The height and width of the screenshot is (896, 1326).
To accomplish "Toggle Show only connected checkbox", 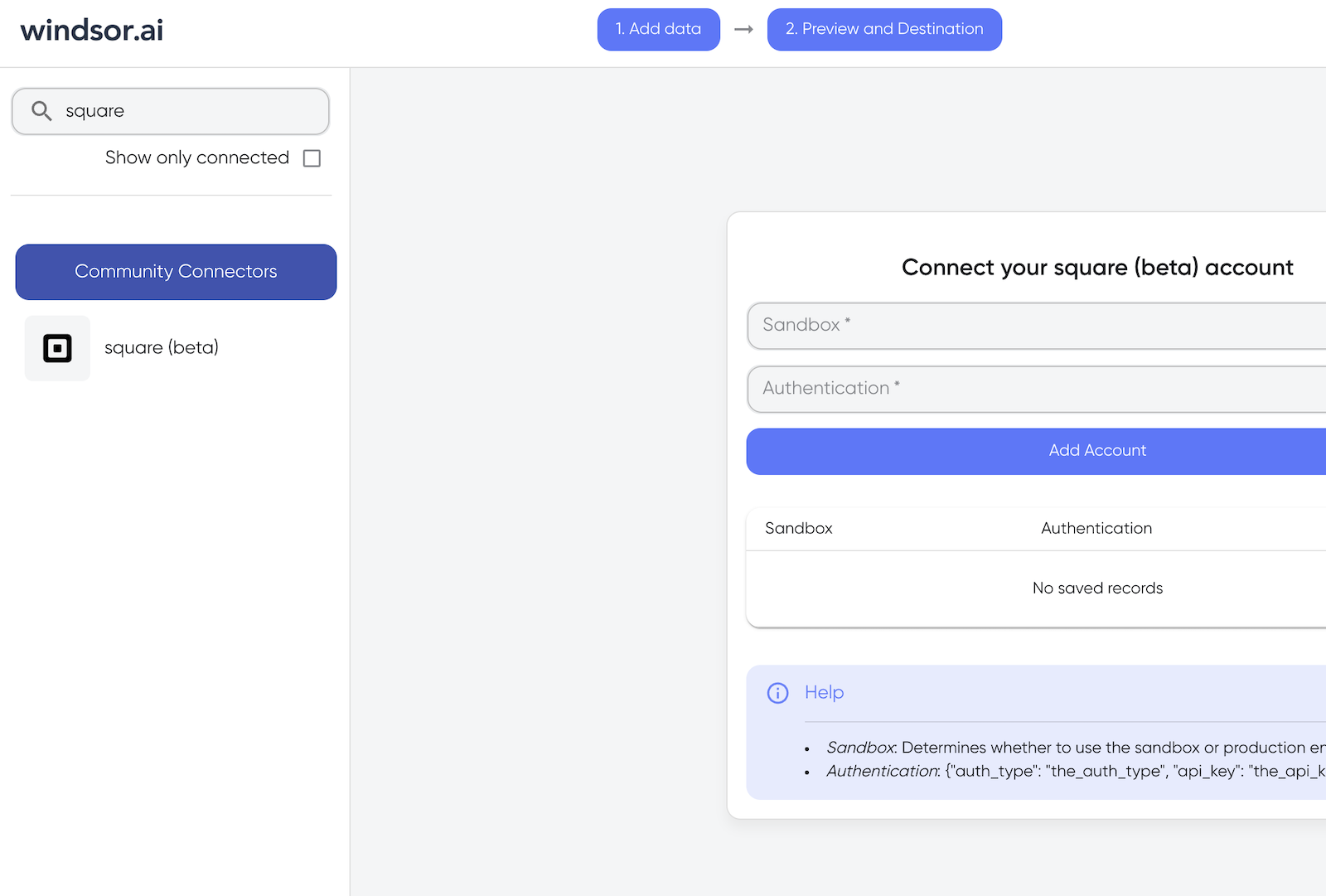I will [x=312, y=158].
